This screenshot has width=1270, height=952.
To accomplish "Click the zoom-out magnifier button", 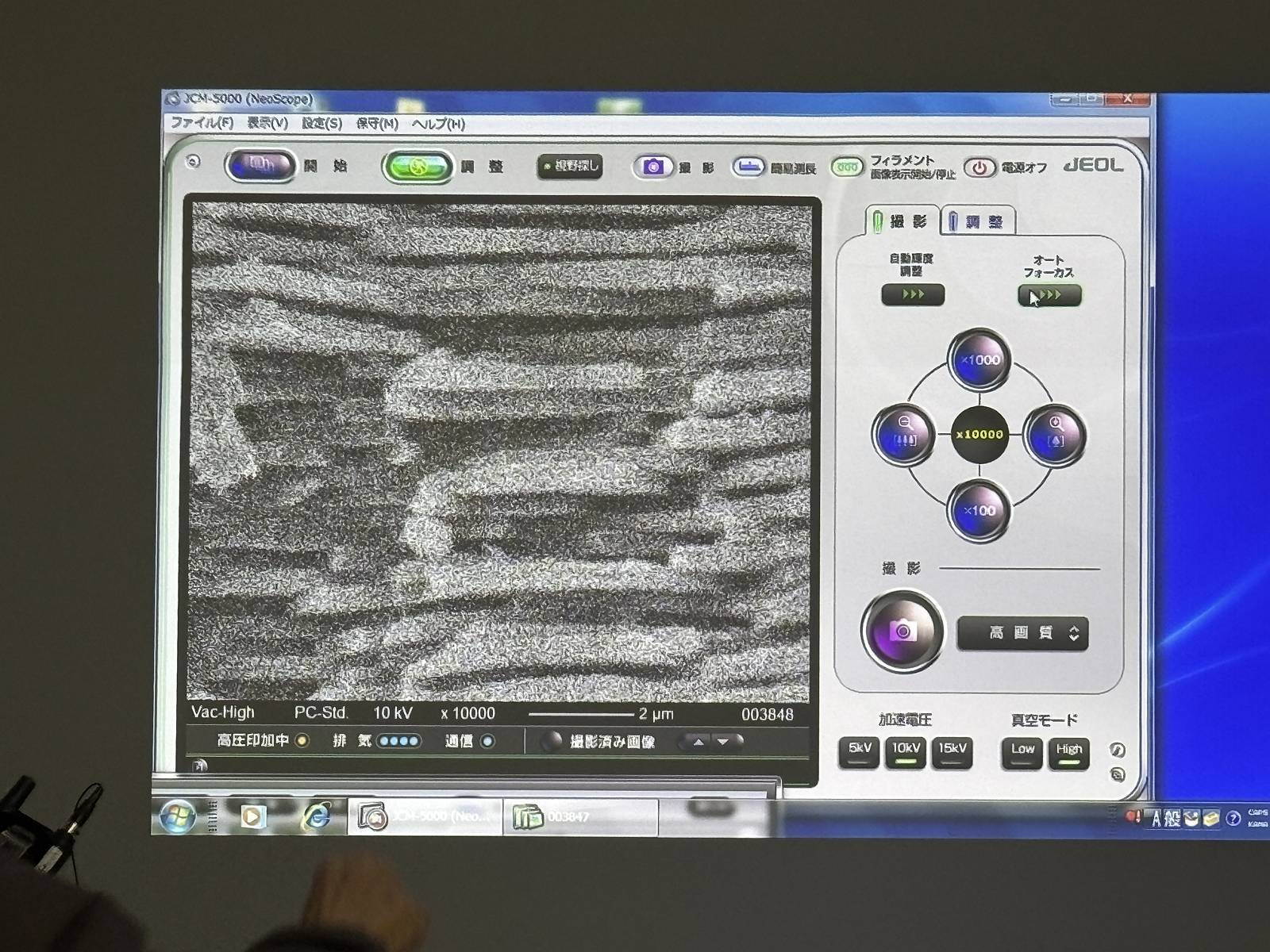I will (x=905, y=435).
